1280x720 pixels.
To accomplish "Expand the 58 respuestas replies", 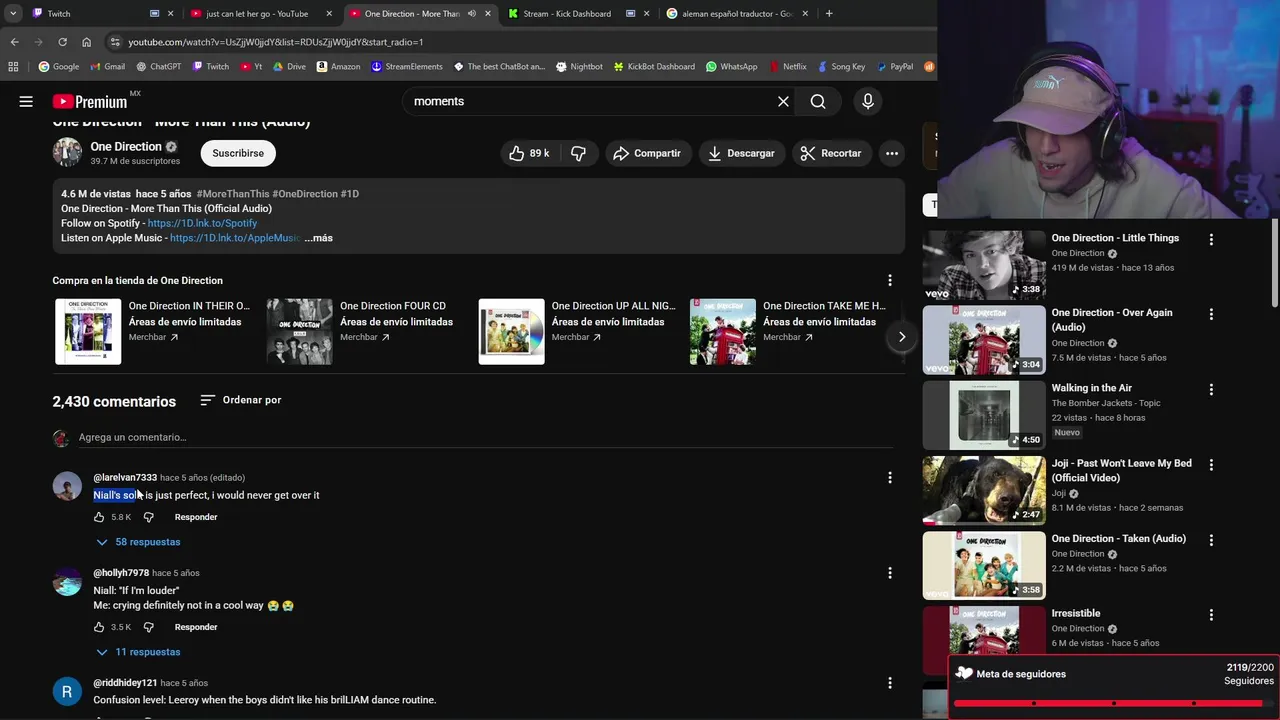I will (138, 542).
